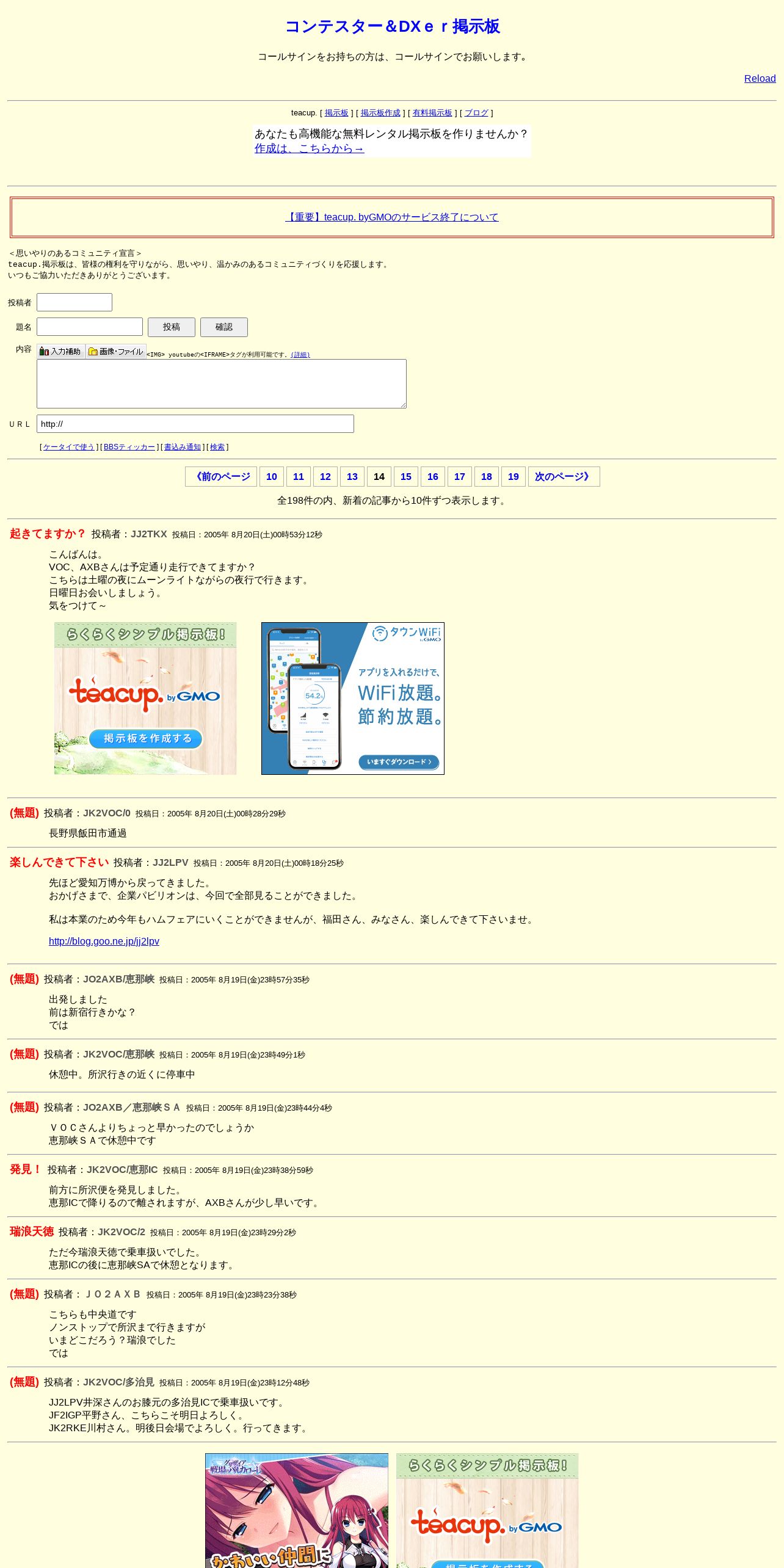Click the post title 瑞浪天徳
This screenshot has height=1568, width=784.
tap(32, 1232)
